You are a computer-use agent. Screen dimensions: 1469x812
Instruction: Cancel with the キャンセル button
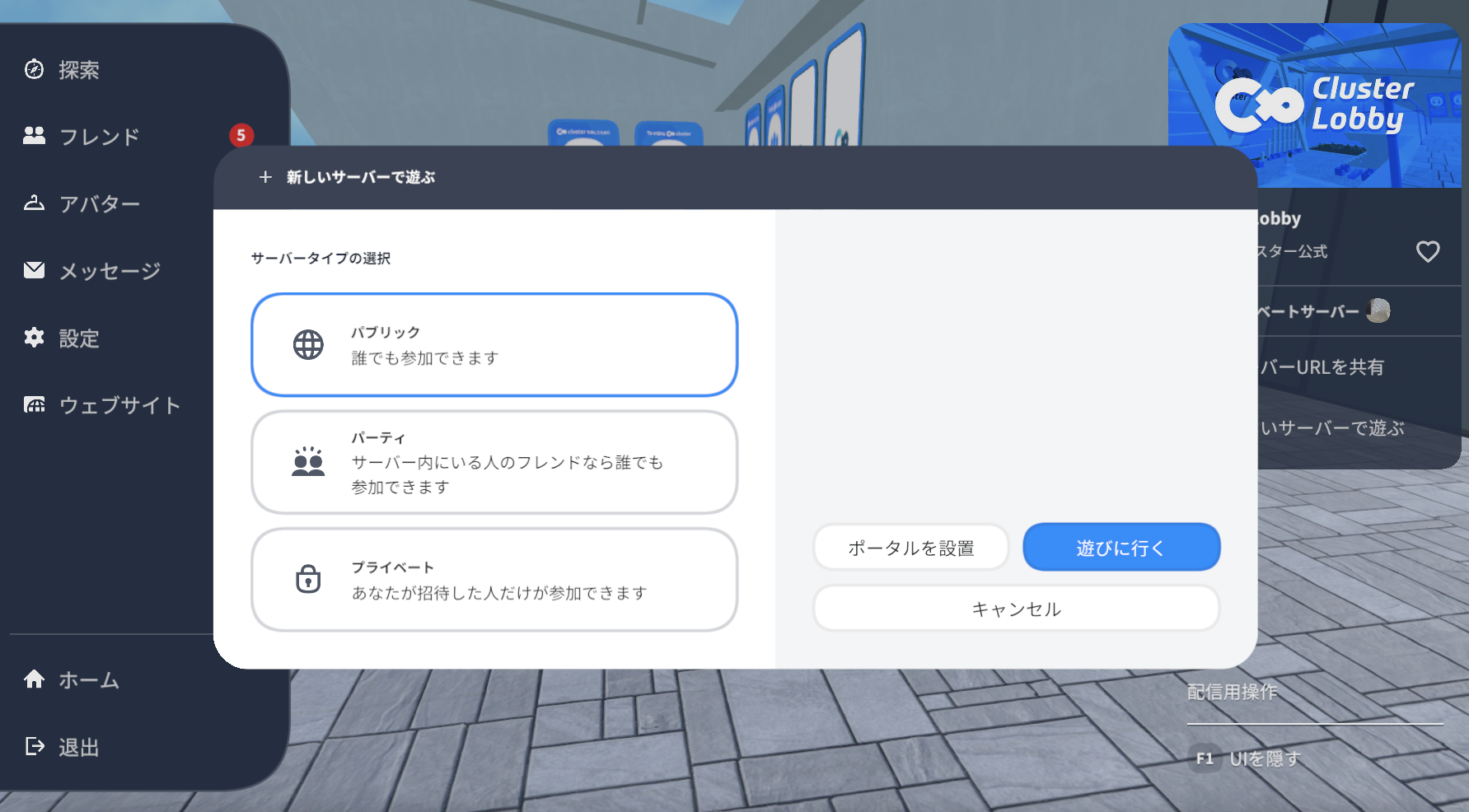[1017, 609]
